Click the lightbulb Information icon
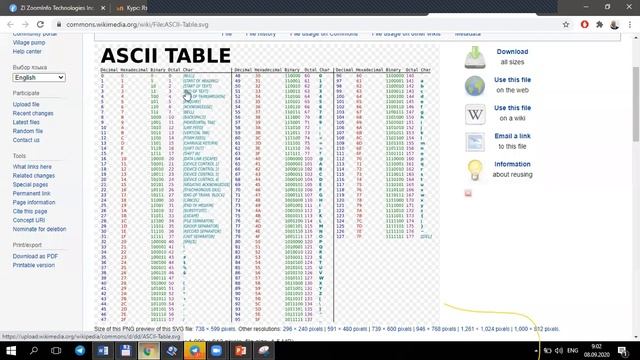 [x=475, y=170]
